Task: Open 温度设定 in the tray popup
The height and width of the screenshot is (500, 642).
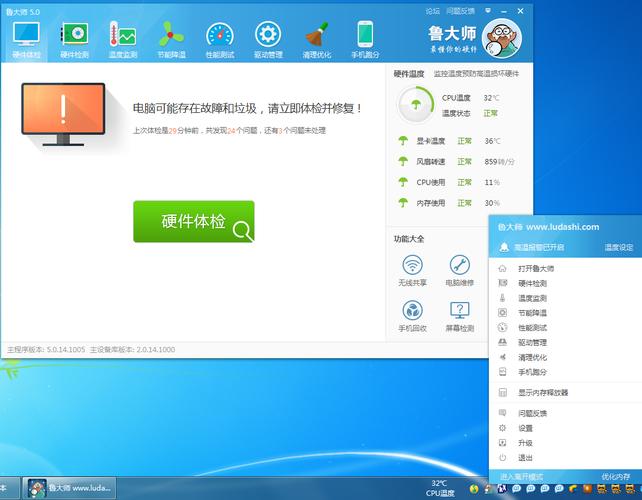Action: [x=619, y=247]
